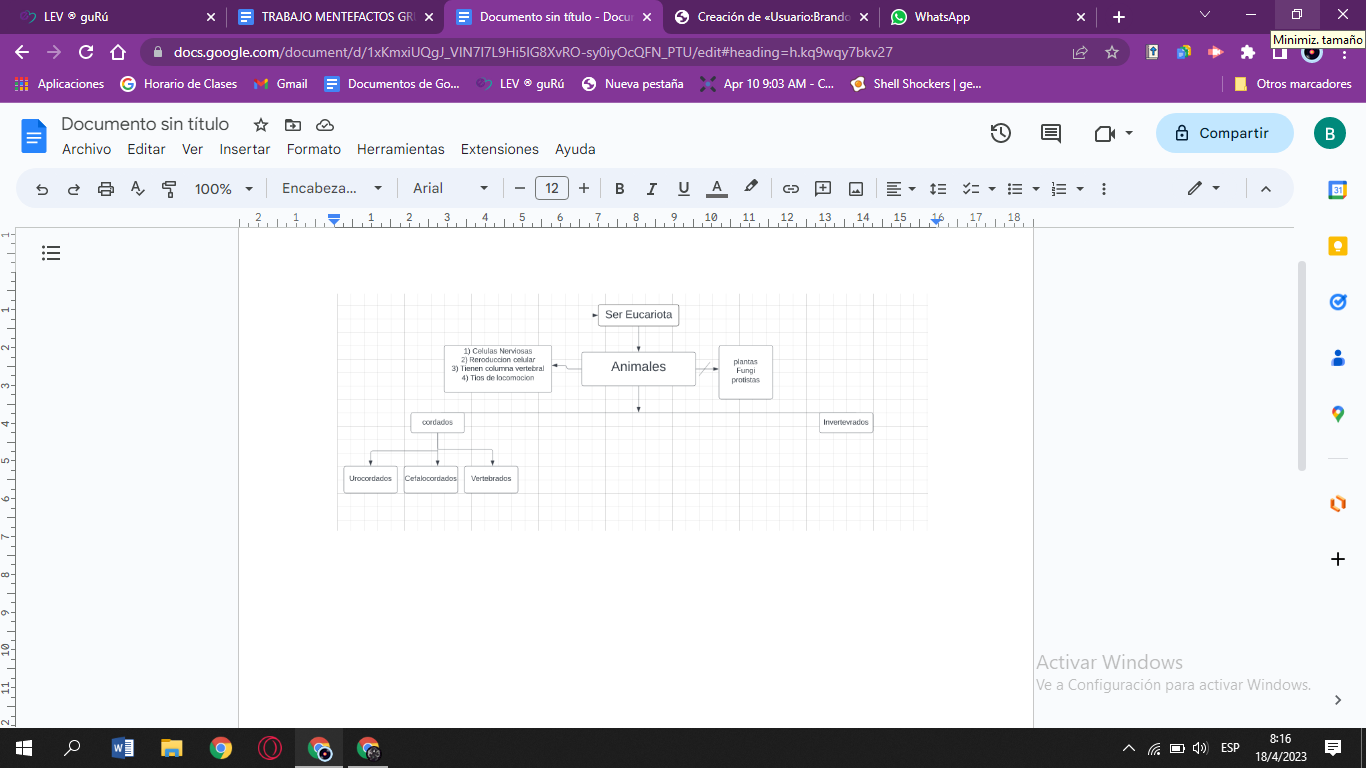
Task: Click the Insert image icon
Action: pos(856,189)
